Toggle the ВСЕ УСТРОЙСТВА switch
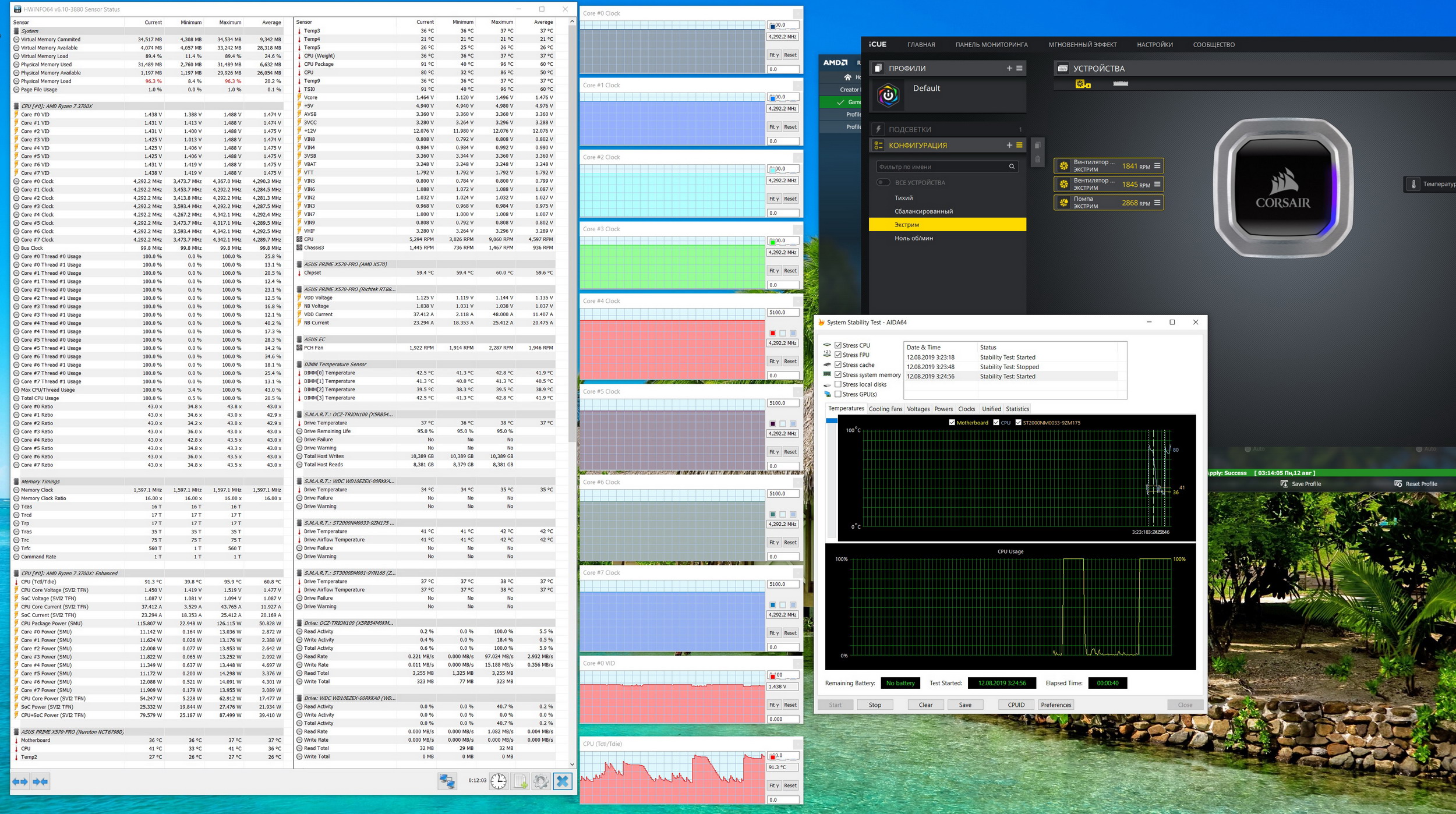The height and width of the screenshot is (814, 1456). coord(883,182)
